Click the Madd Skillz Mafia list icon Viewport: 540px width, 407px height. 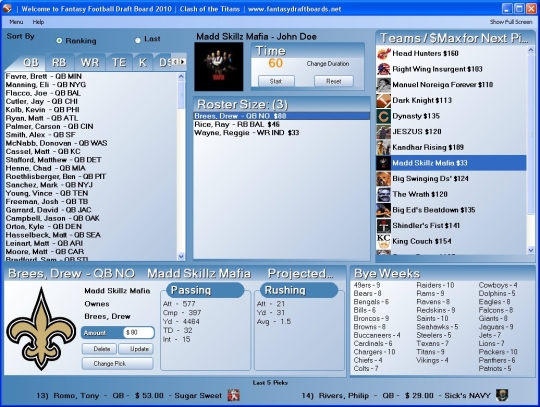[383, 163]
